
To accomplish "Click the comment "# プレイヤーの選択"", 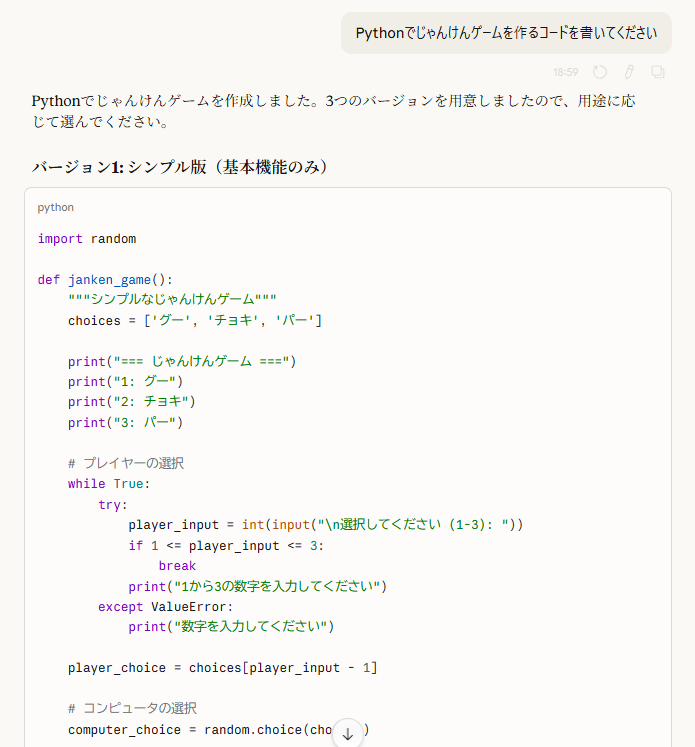I will pos(126,463).
